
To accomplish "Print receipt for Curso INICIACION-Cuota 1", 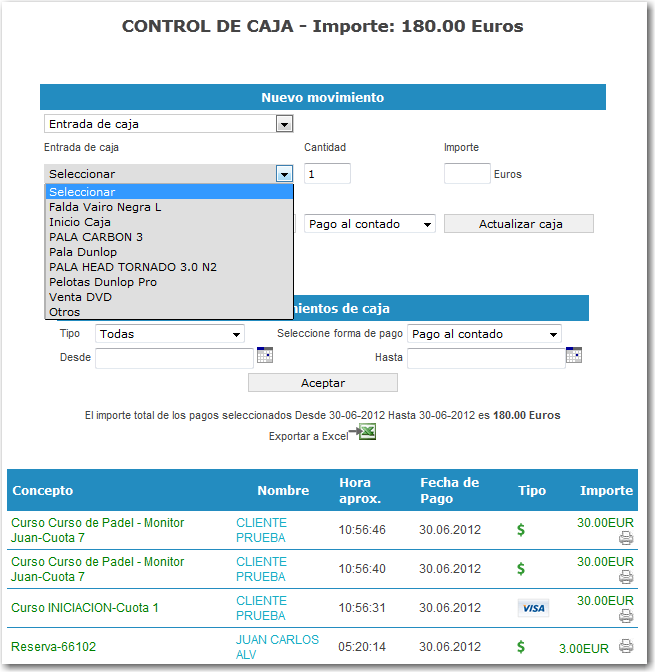I will click(x=626, y=615).
